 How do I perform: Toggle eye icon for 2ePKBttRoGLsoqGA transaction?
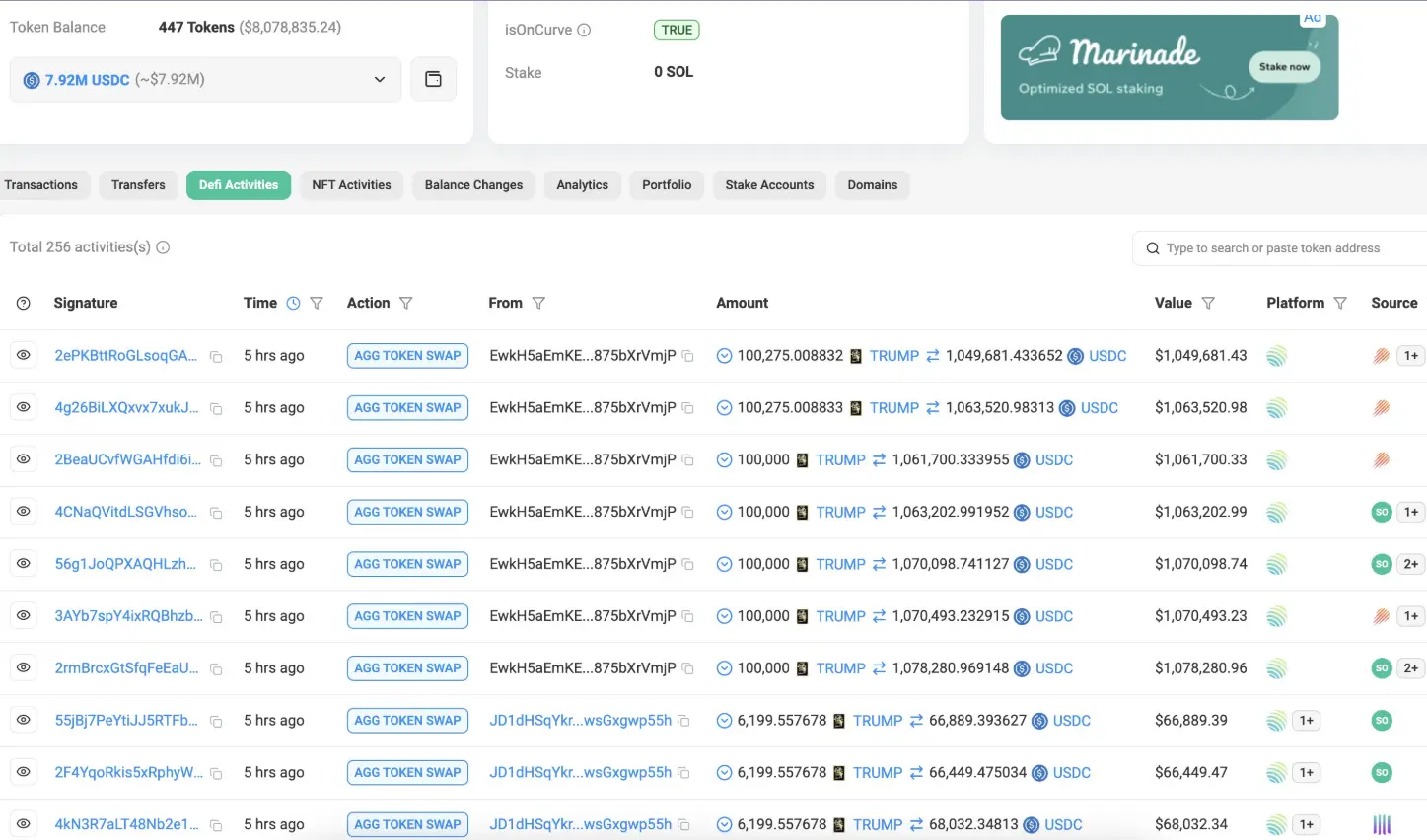pyautogui.click(x=24, y=355)
